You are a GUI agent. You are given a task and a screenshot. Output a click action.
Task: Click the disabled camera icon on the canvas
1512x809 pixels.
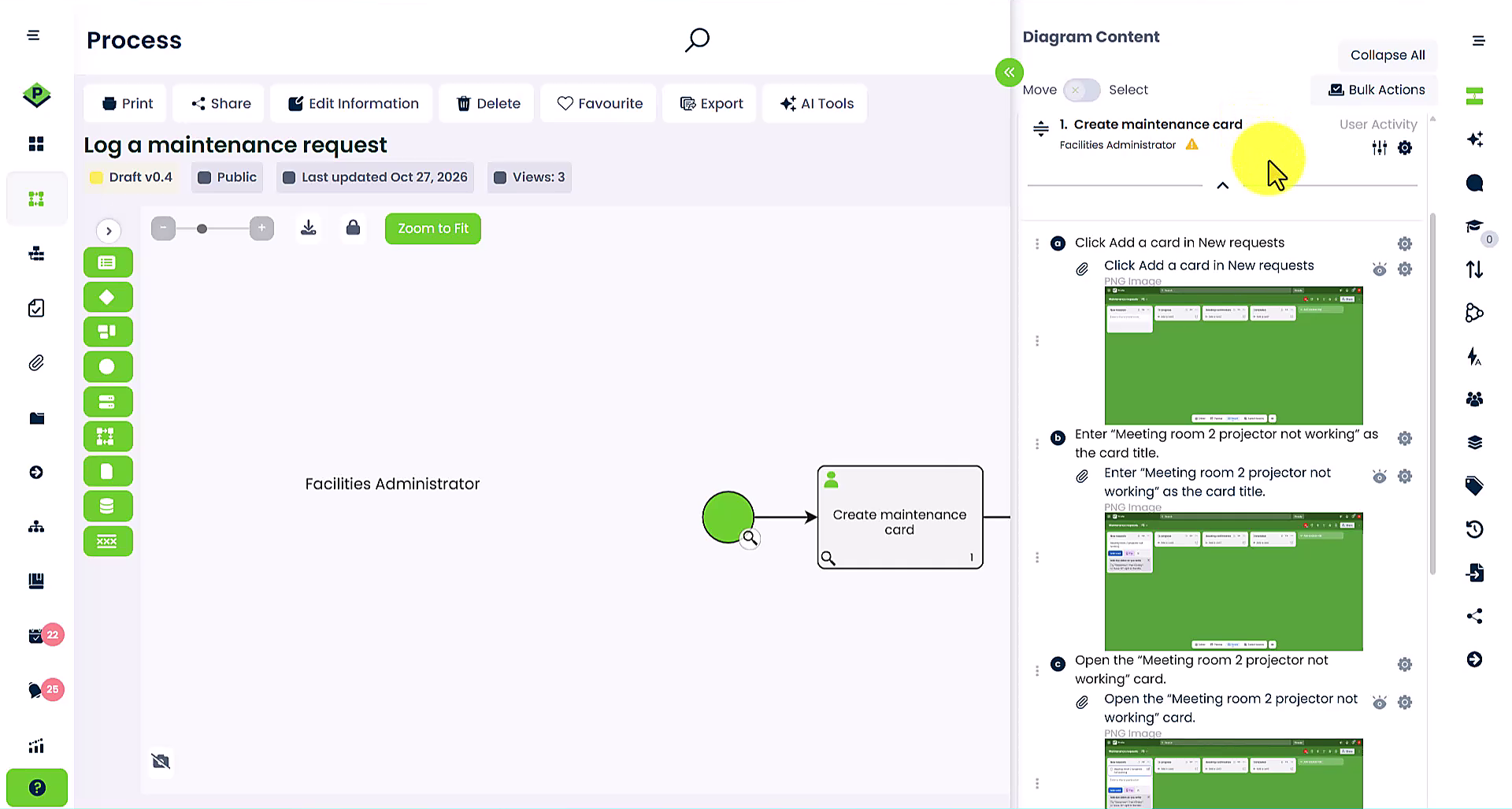161,761
